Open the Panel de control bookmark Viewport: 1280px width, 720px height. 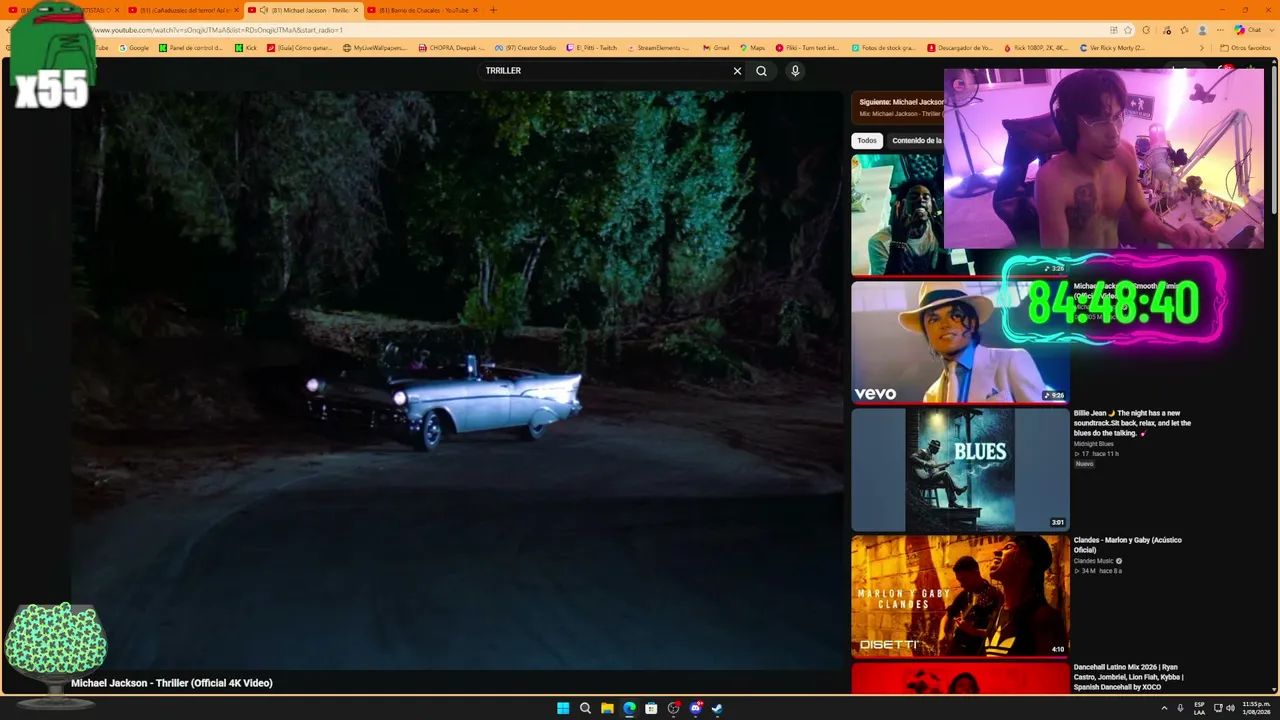click(x=191, y=47)
